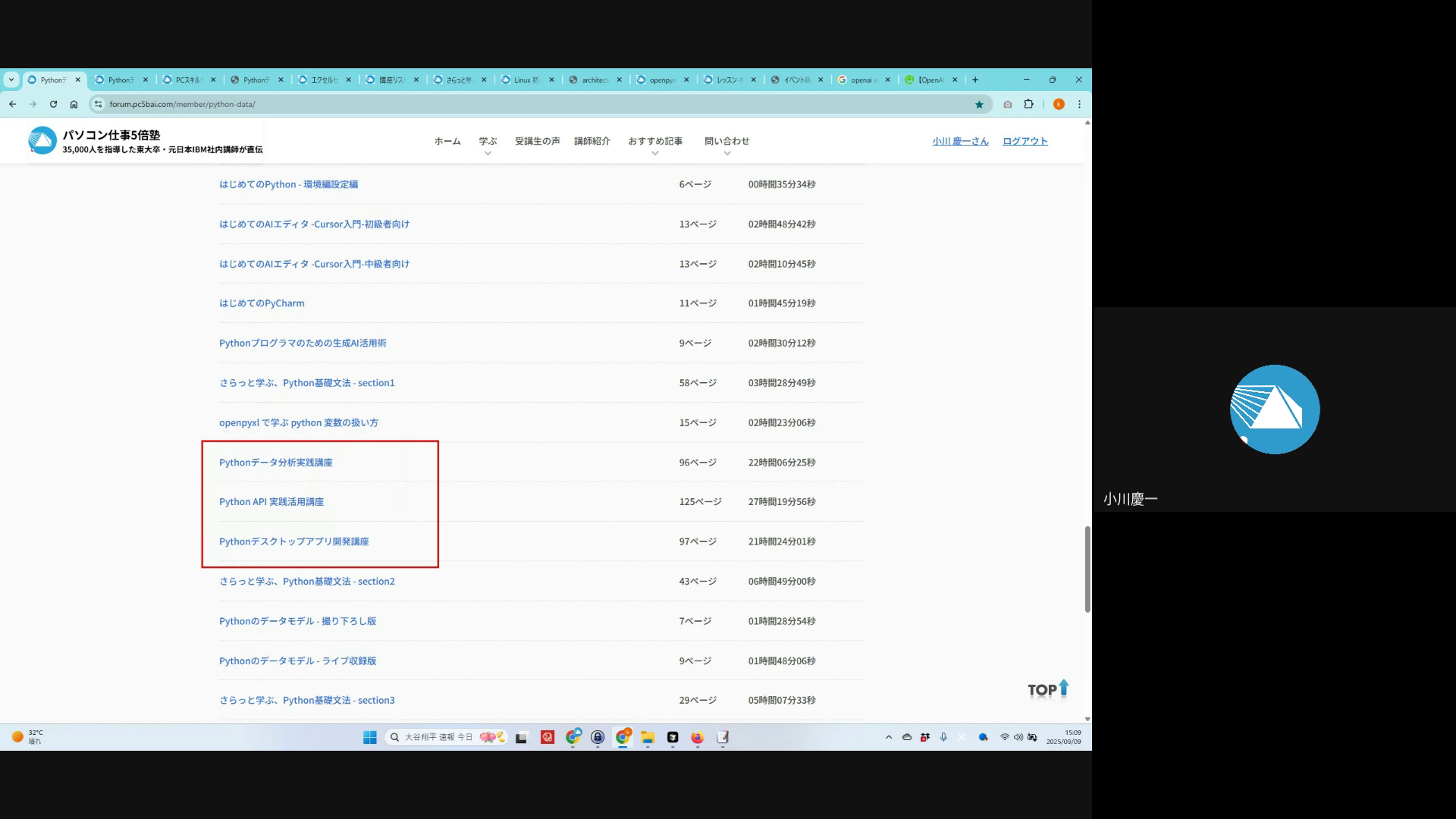The height and width of the screenshot is (819, 1456).
Task: Click the site information icon in address bar
Action: coord(98,105)
